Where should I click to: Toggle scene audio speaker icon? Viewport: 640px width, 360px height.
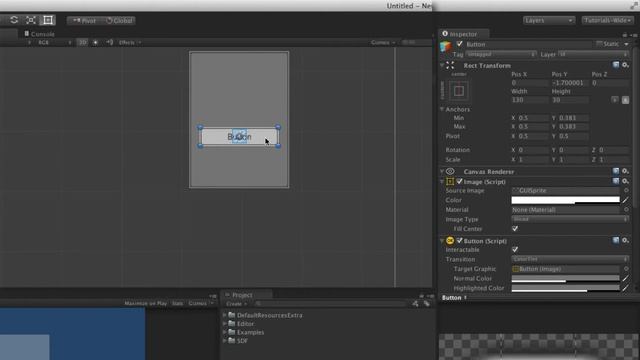click(x=109, y=42)
